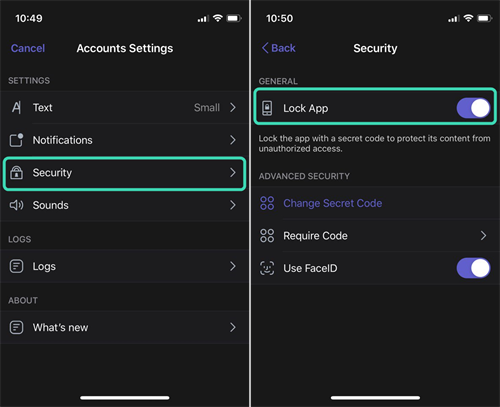Click the Logs document icon
This screenshot has height=407, width=500.
click(16, 266)
